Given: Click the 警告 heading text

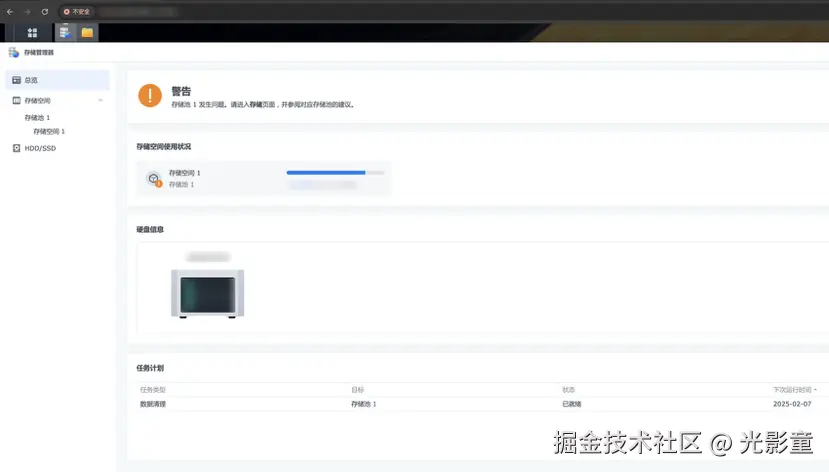Looking at the screenshot, I should pos(181,91).
